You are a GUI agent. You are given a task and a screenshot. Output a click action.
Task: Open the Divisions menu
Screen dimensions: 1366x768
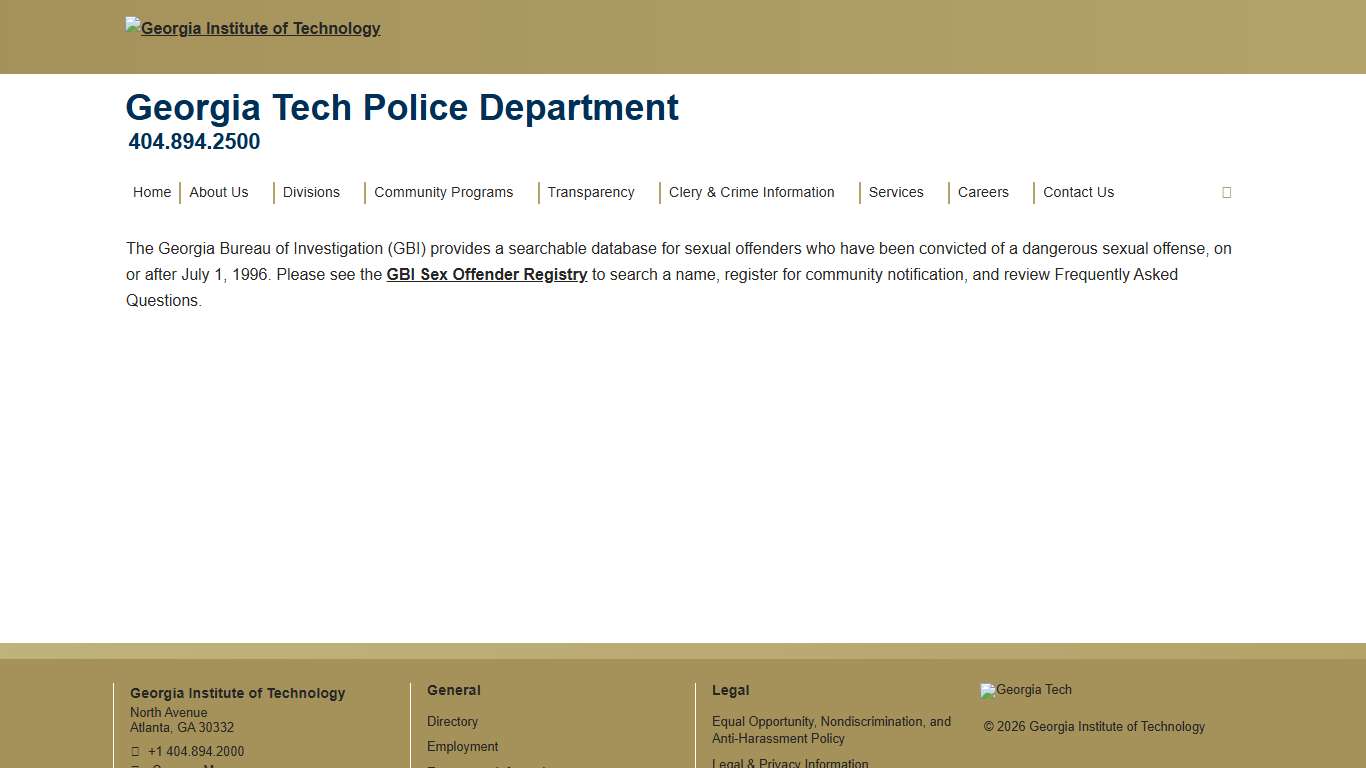point(311,192)
